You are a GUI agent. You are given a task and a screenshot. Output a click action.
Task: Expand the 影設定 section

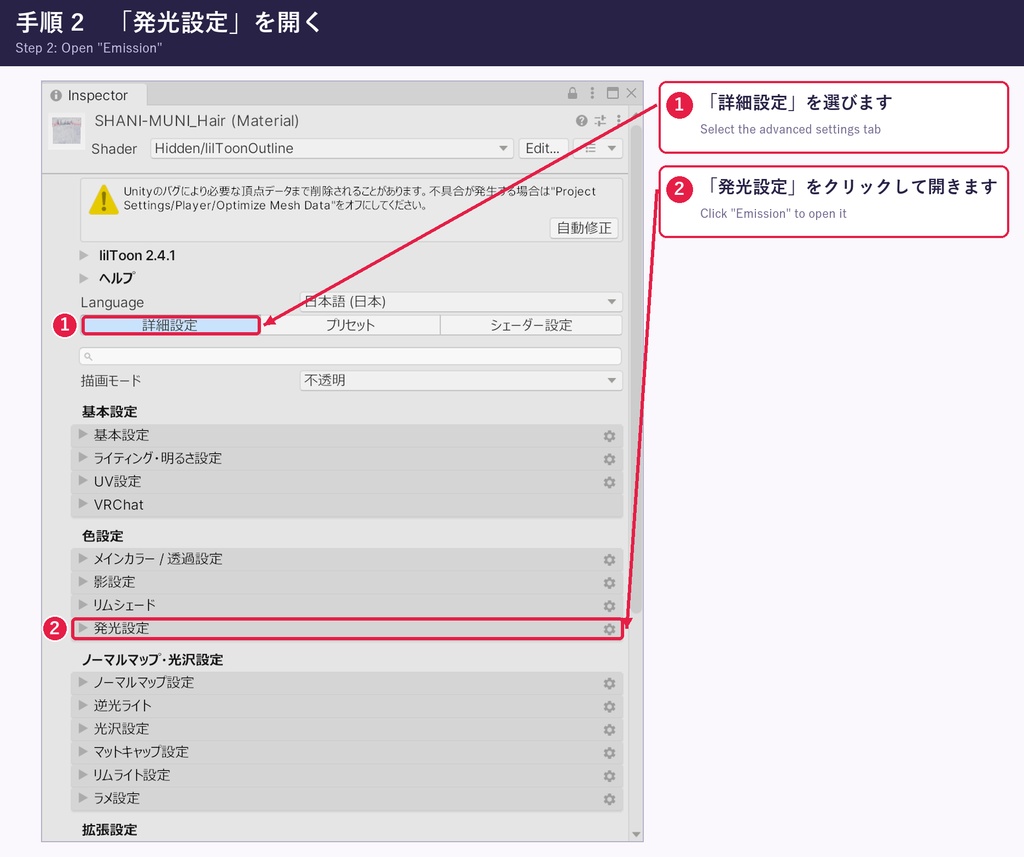point(347,582)
